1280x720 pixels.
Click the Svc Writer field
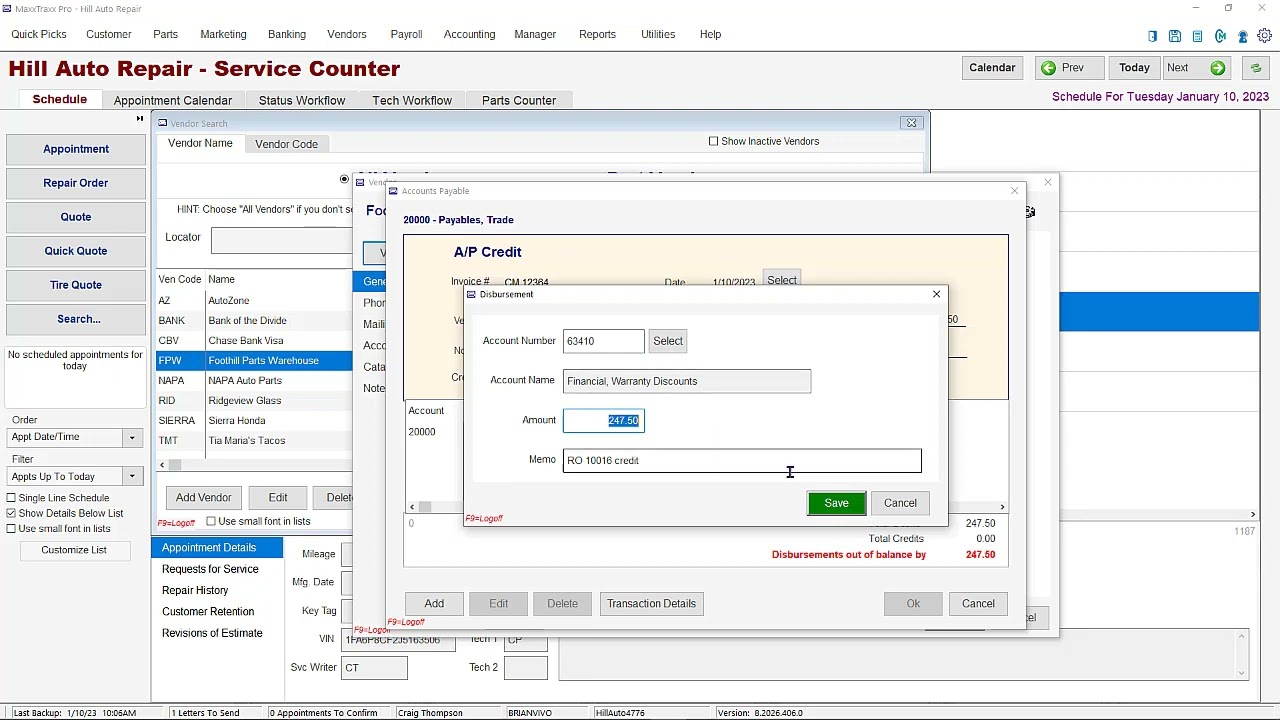point(375,667)
